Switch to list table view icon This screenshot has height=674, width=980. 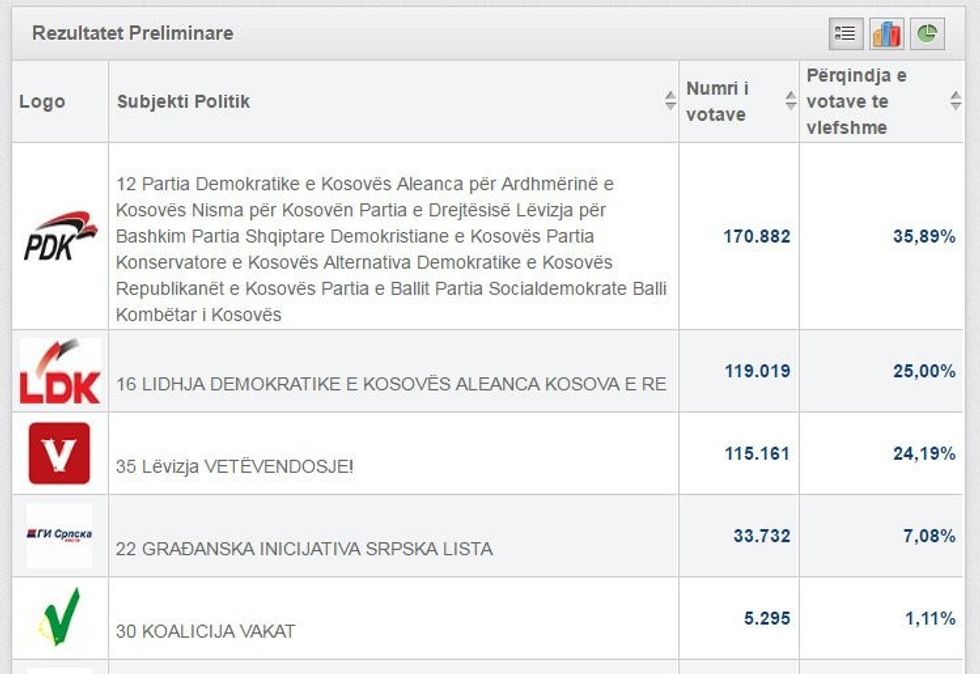(846, 34)
